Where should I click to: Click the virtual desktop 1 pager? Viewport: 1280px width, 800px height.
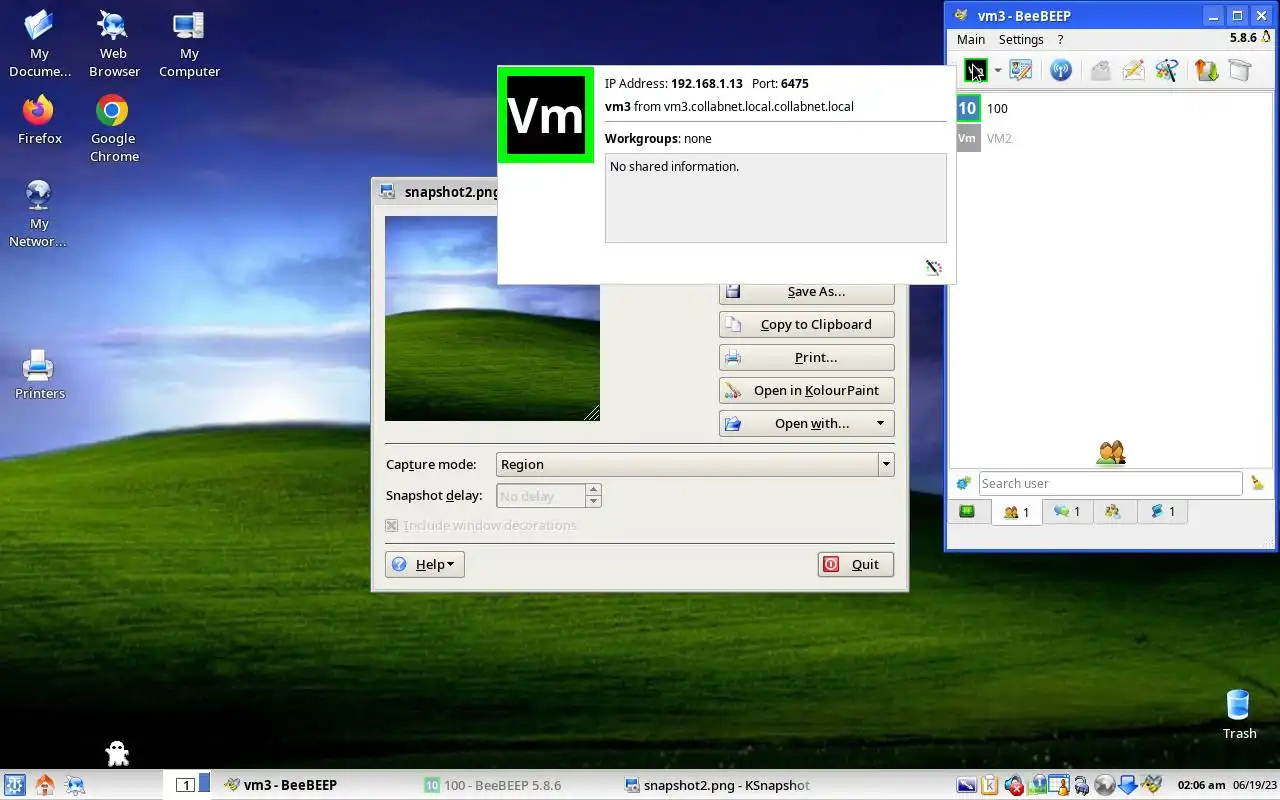point(185,785)
